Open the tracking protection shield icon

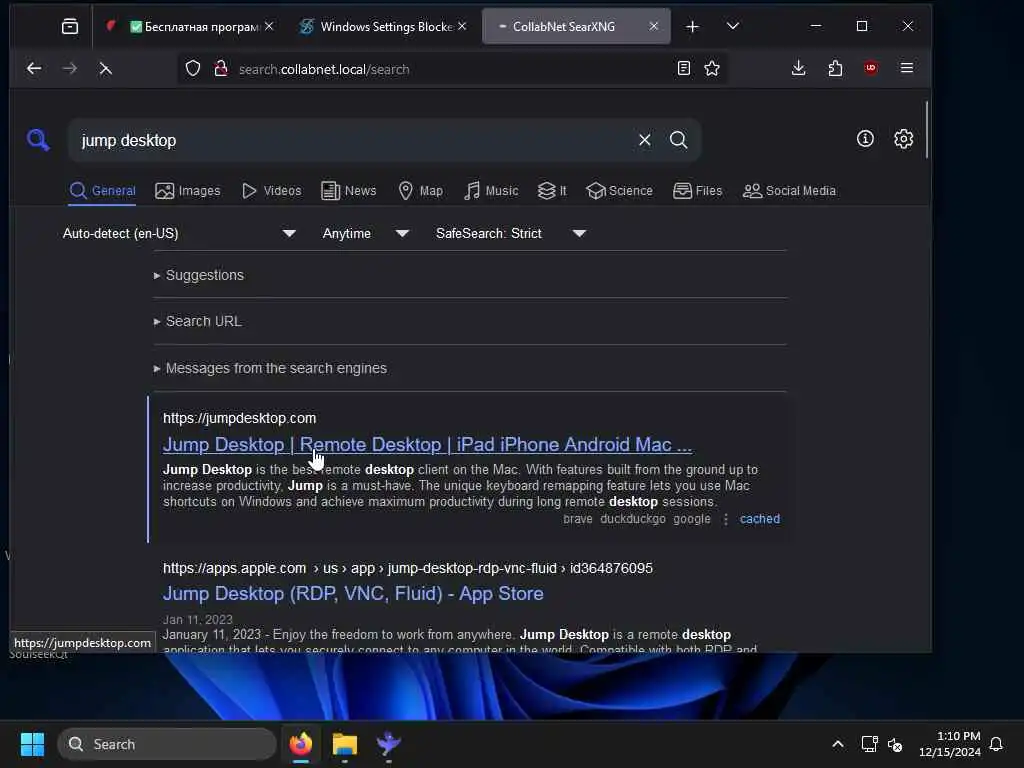[193, 69]
